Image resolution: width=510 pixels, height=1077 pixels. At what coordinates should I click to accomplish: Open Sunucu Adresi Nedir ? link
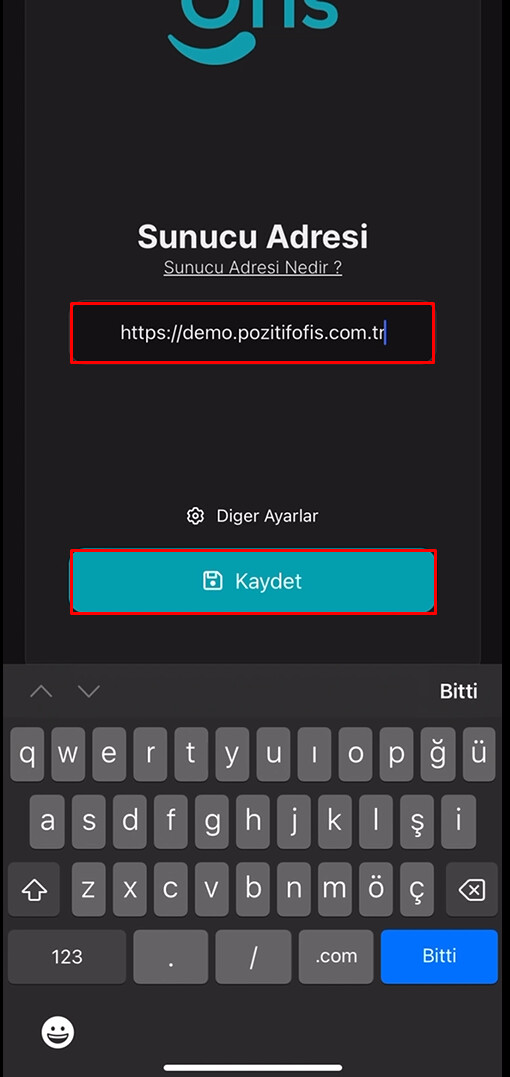click(253, 267)
